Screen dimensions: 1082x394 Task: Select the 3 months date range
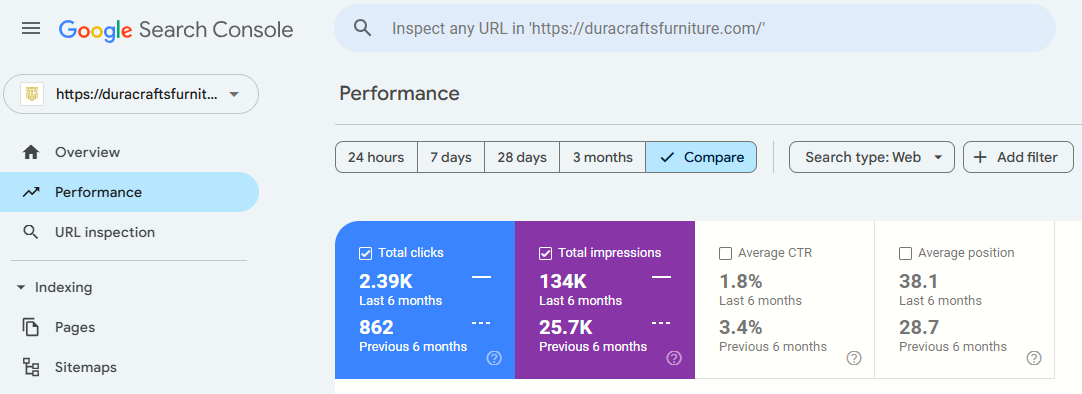pyautogui.click(x=602, y=157)
